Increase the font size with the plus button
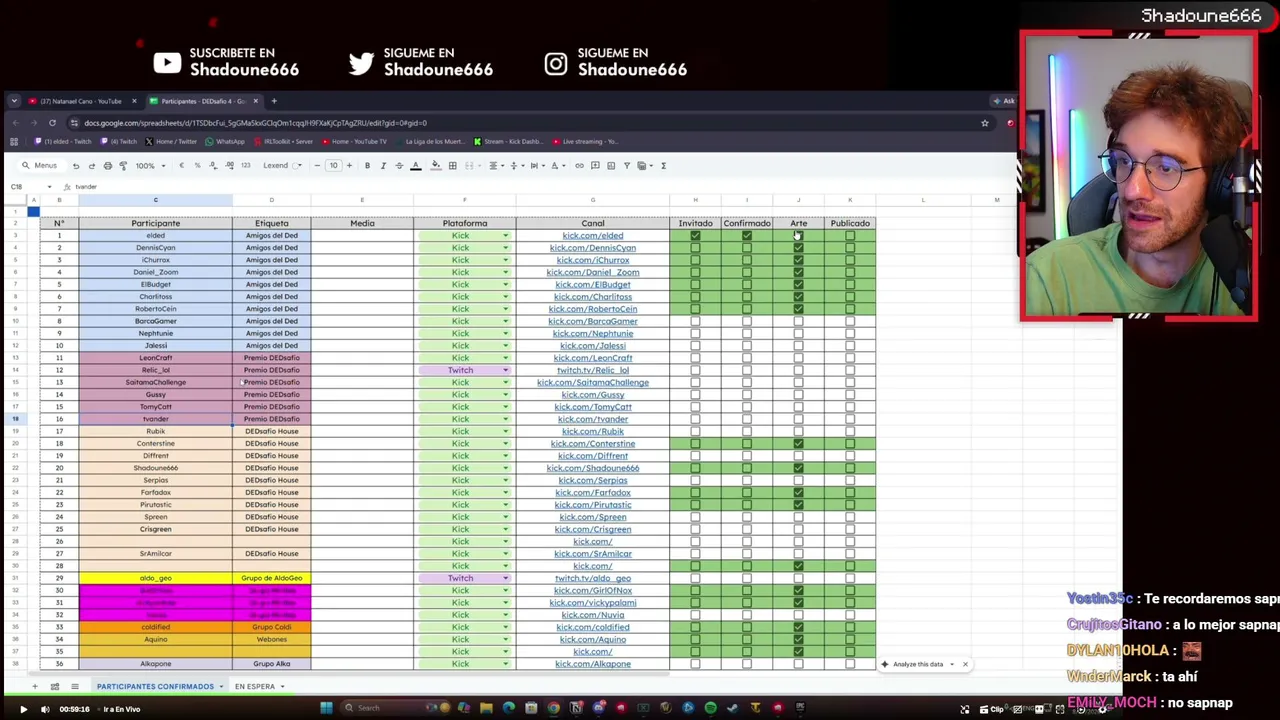 click(x=349, y=166)
